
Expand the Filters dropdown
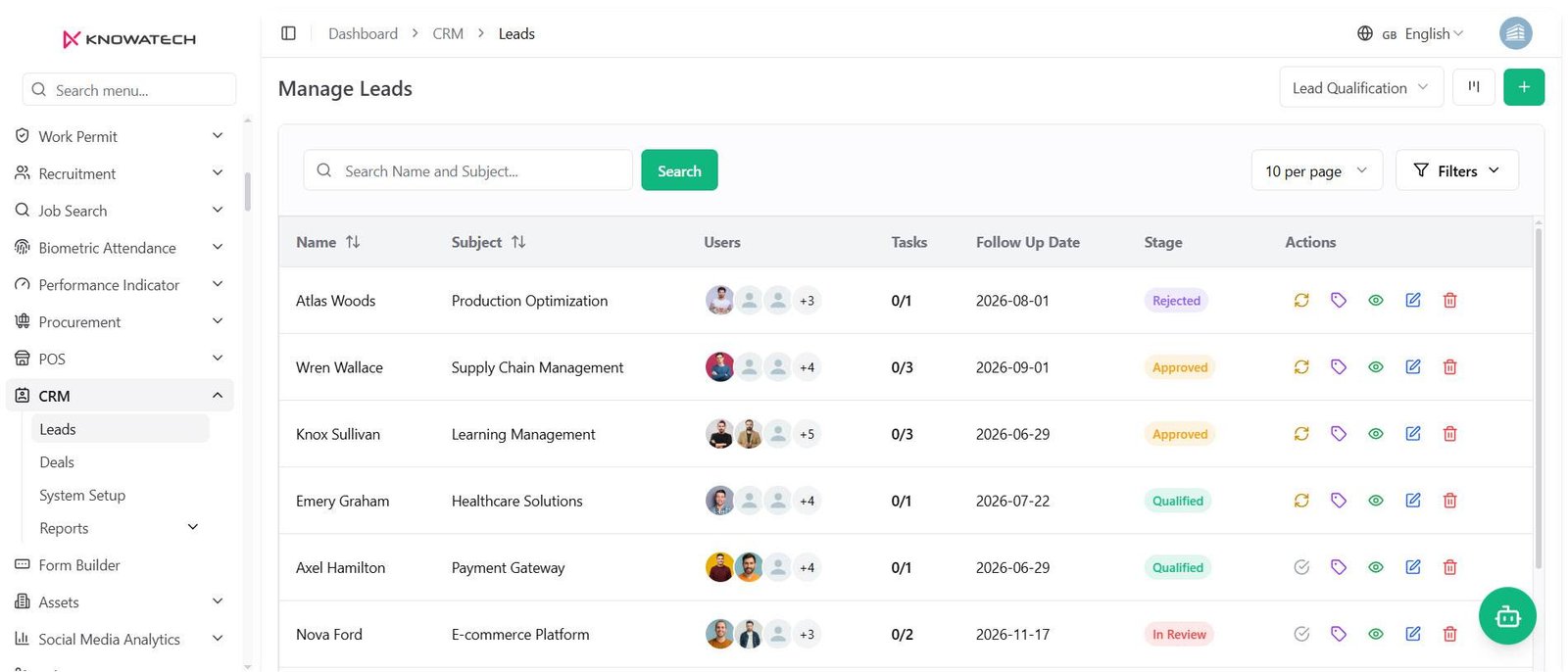1457,170
